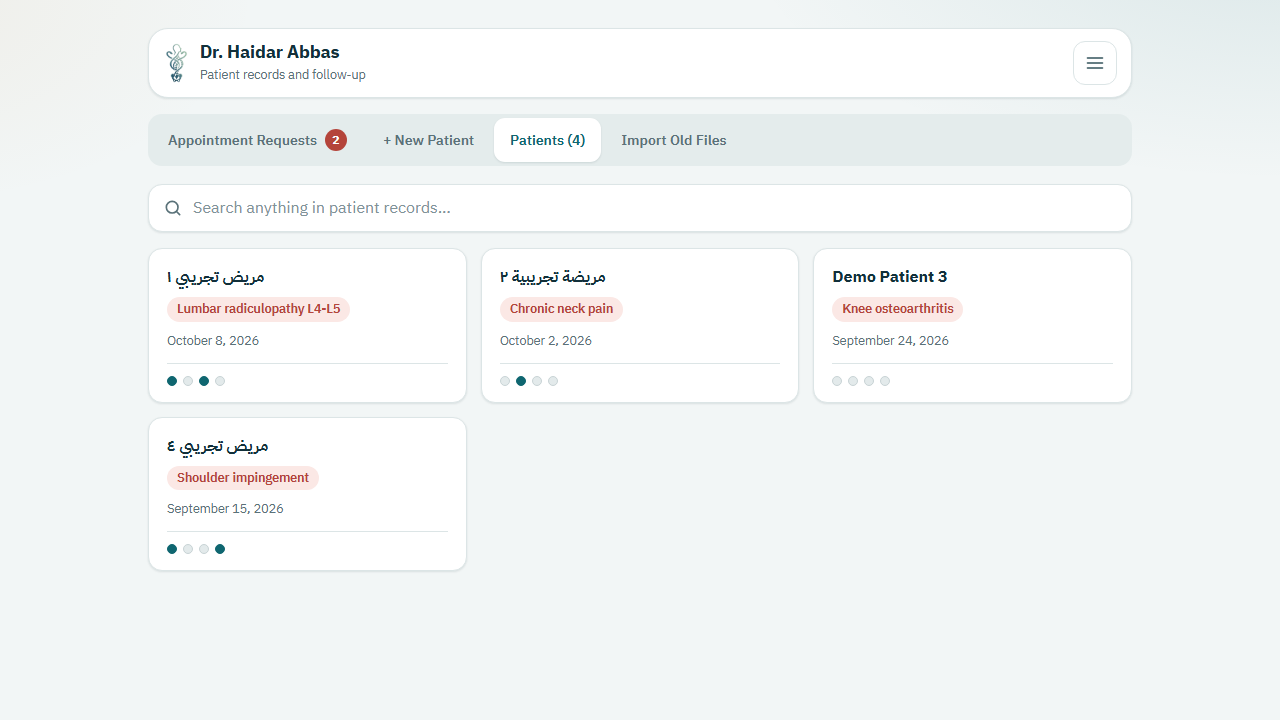Screen dimensions: 1280x720
Task: Click the September 24, 2026 date
Action: pos(890,341)
